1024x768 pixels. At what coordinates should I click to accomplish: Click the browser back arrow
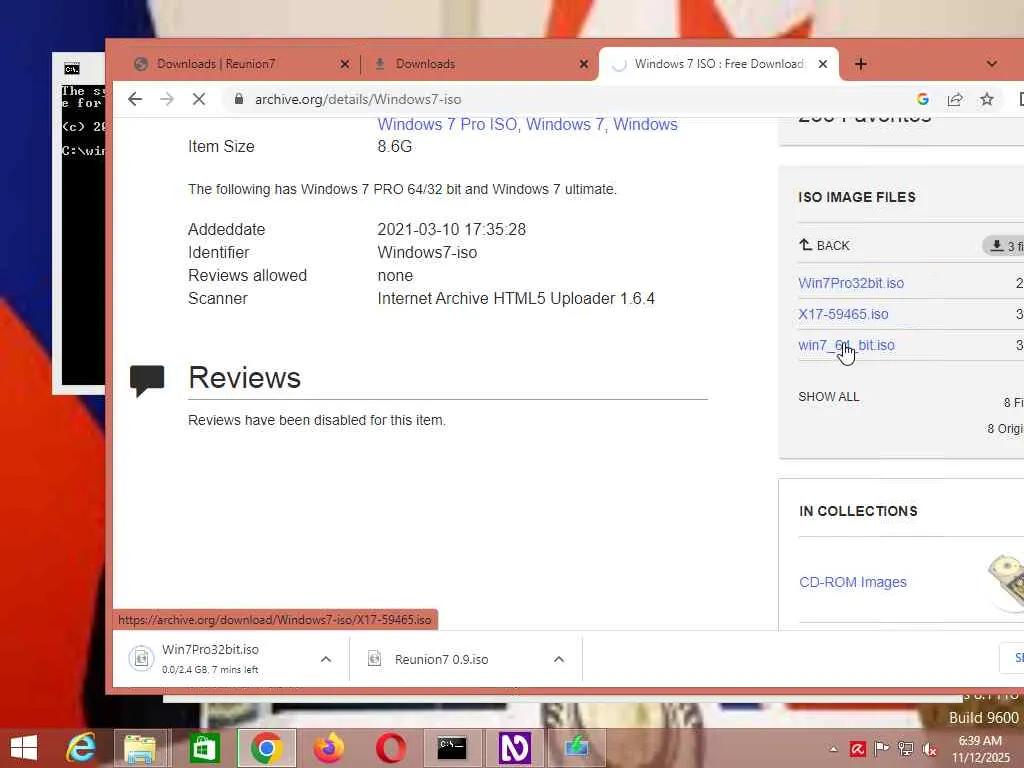[x=135, y=99]
